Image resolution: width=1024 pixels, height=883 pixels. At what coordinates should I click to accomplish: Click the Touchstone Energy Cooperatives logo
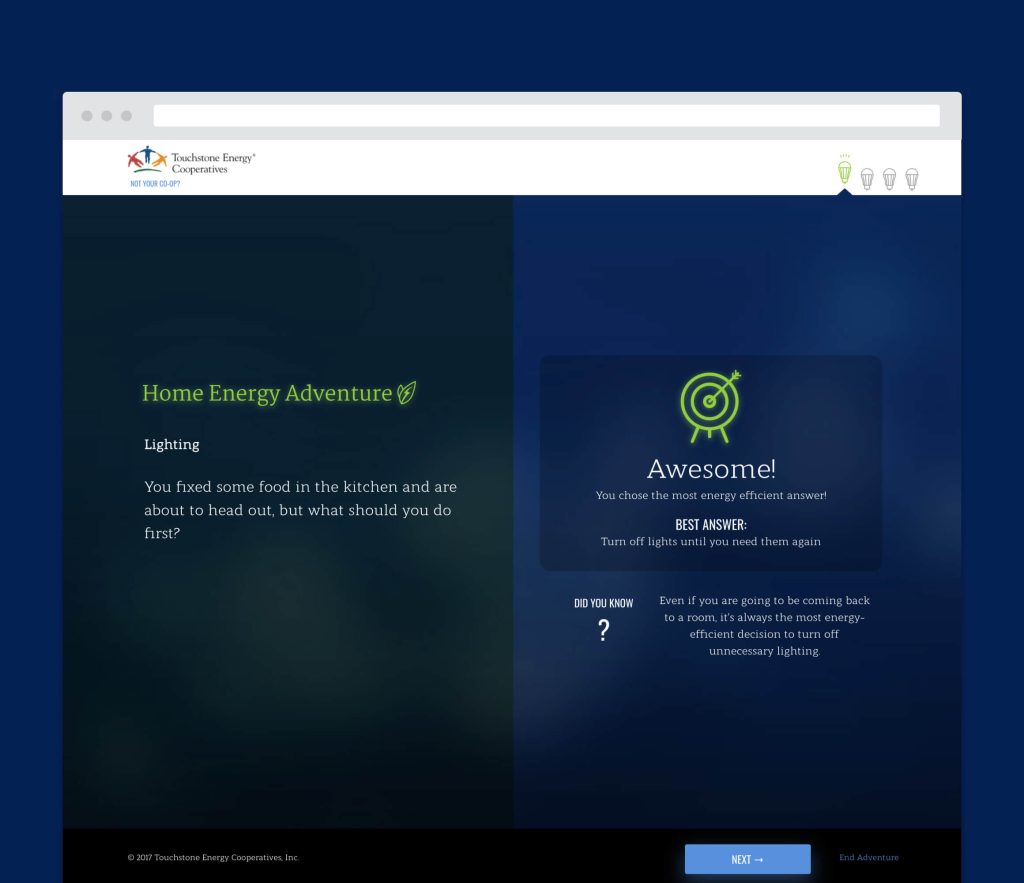(x=192, y=162)
